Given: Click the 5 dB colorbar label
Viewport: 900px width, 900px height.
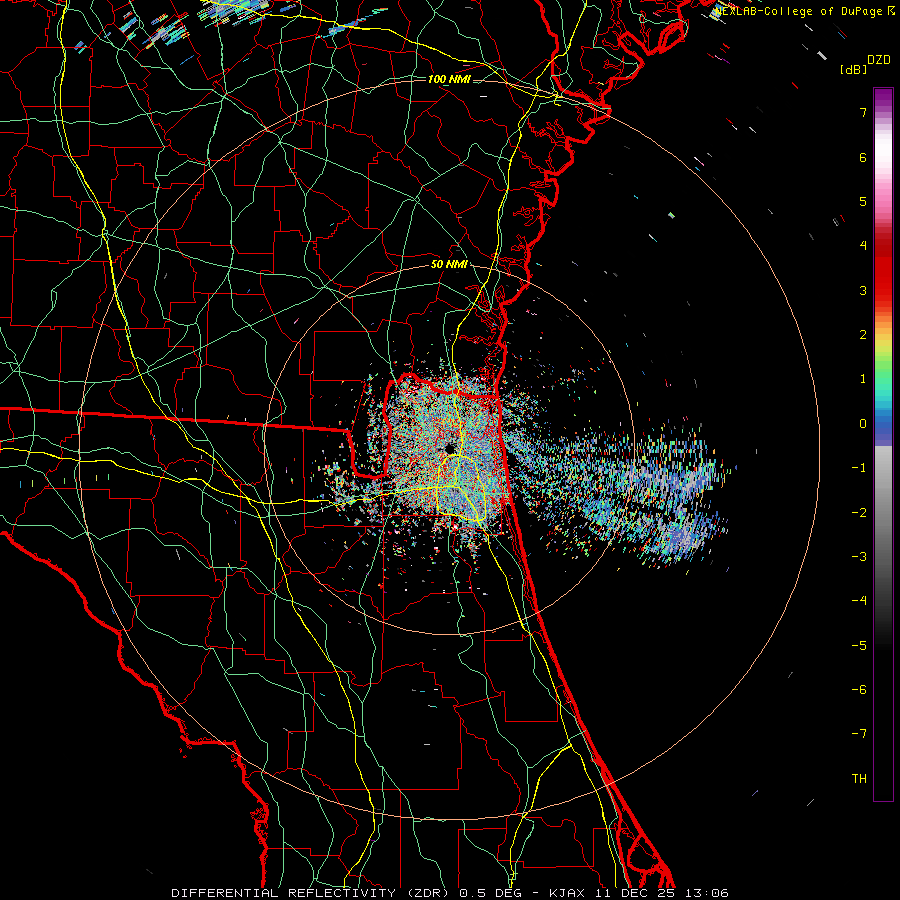Looking at the screenshot, I should [x=863, y=201].
